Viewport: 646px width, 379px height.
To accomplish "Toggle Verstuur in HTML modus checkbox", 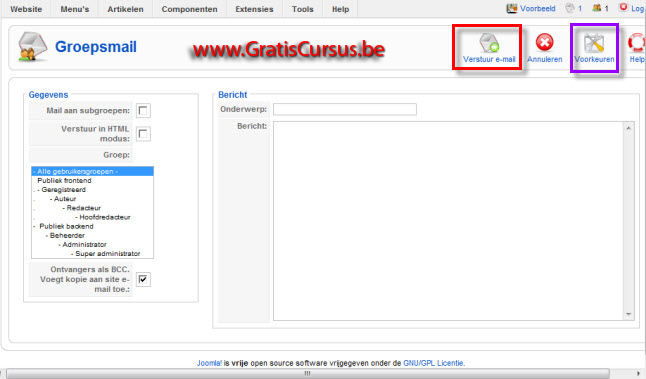I will [143, 134].
